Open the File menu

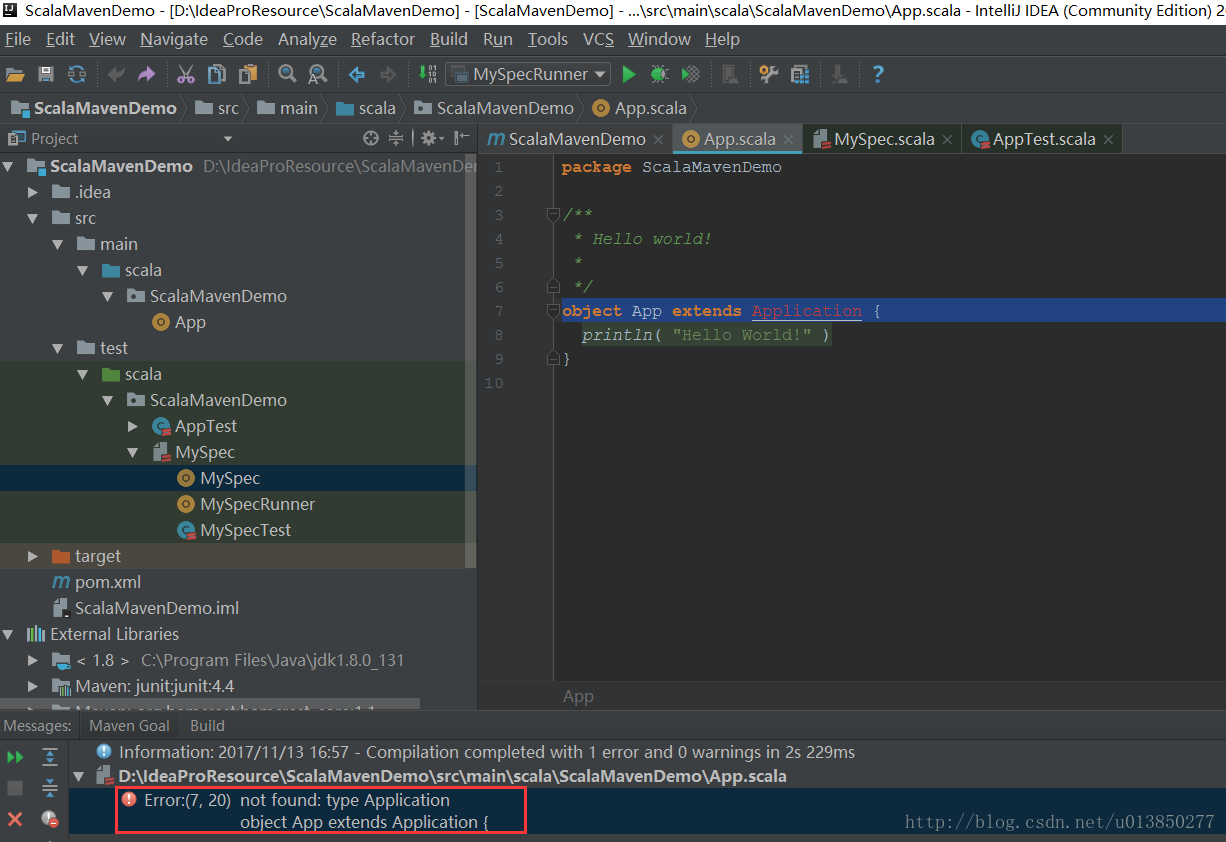18,39
